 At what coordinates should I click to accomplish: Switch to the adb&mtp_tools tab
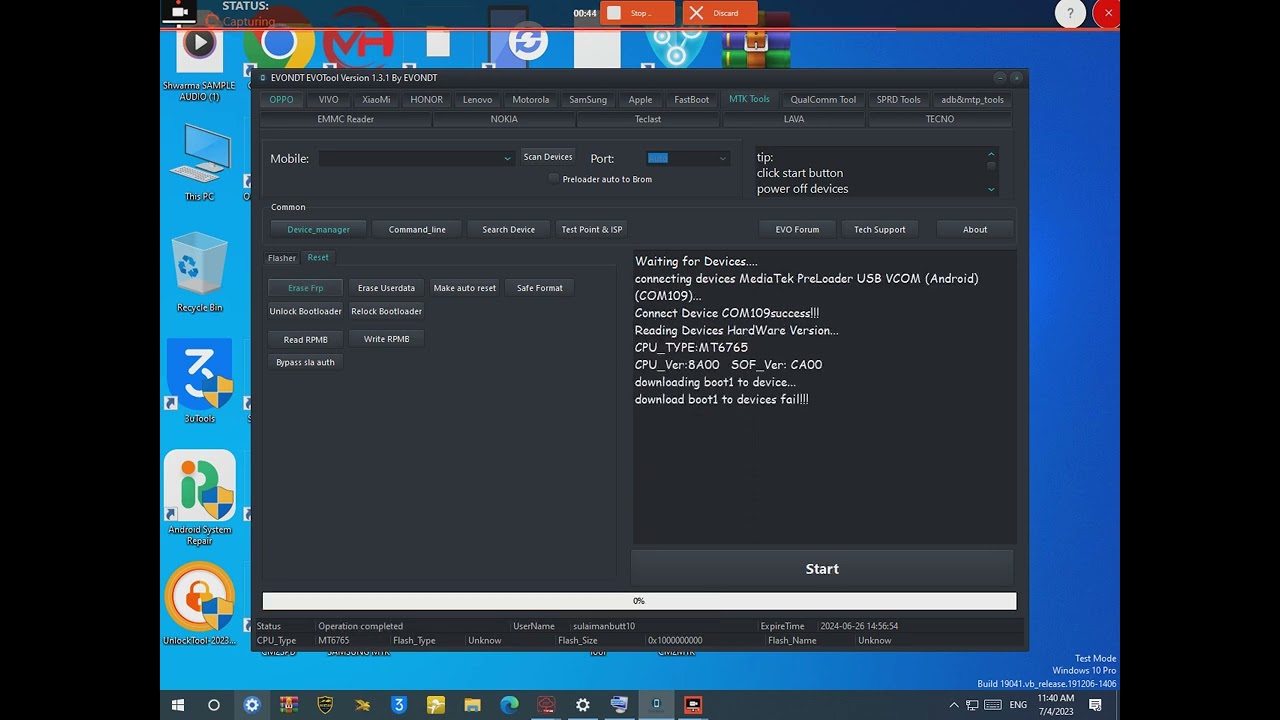(x=972, y=99)
